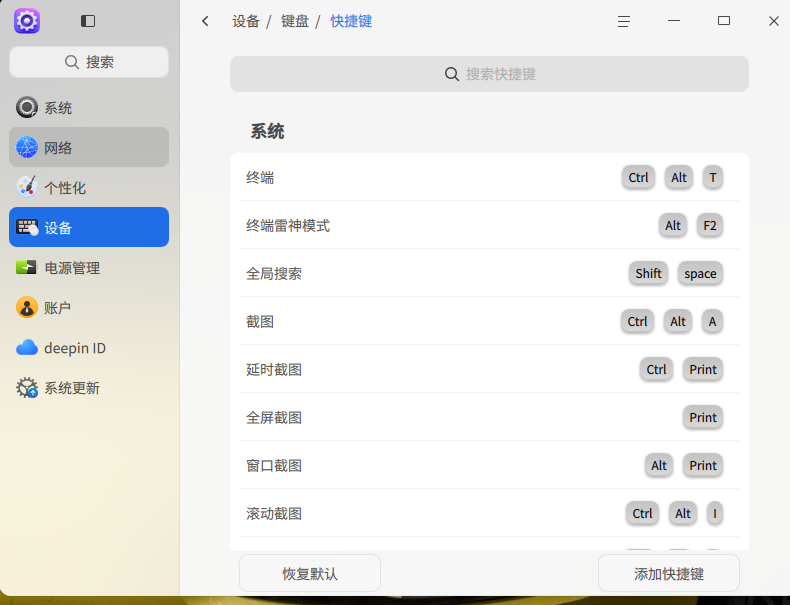Click the magnifier in sidebar search

72,62
